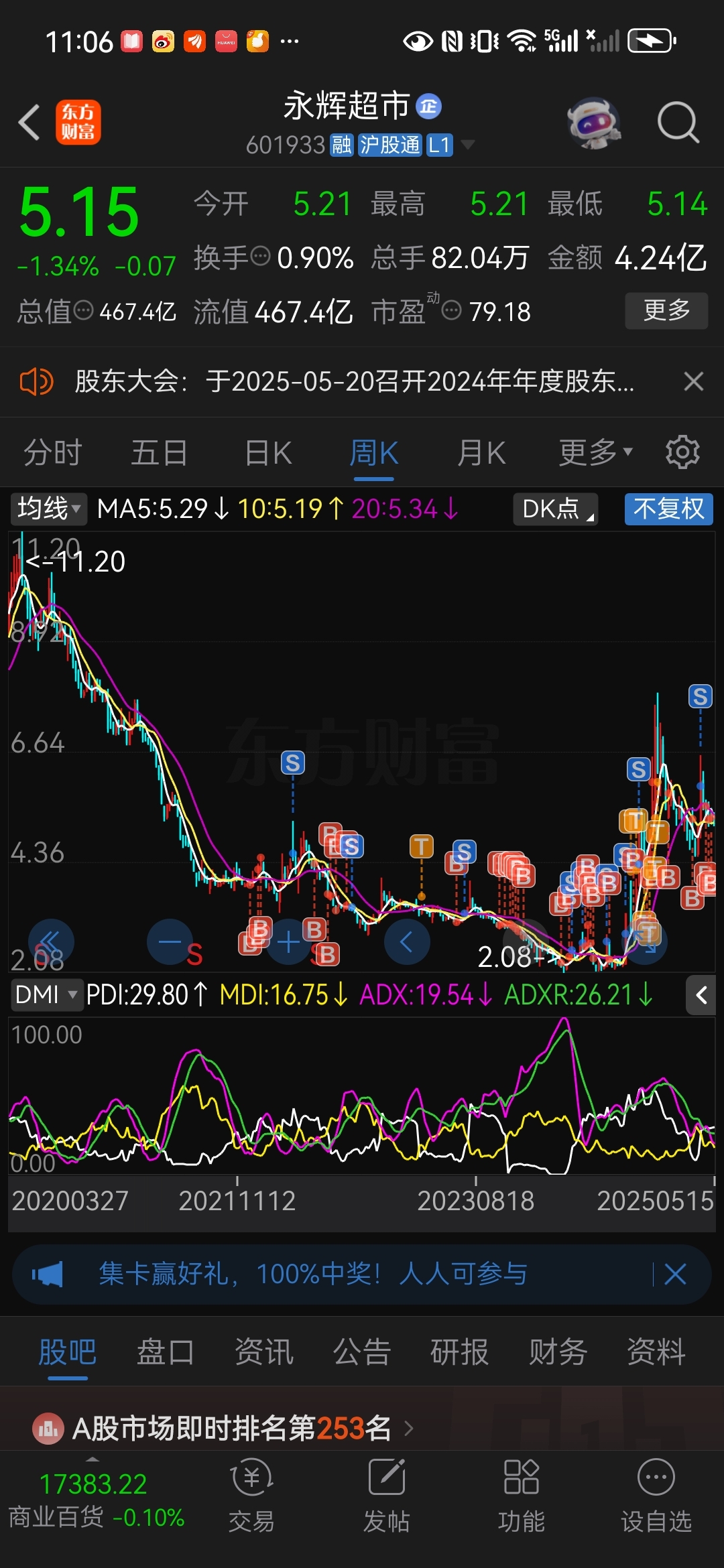Tap the 沪股通 badge

click(x=389, y=145)
